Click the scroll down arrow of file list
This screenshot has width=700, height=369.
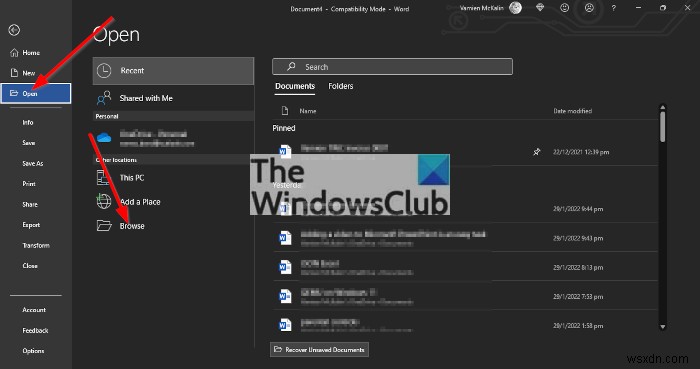(662, 327)
